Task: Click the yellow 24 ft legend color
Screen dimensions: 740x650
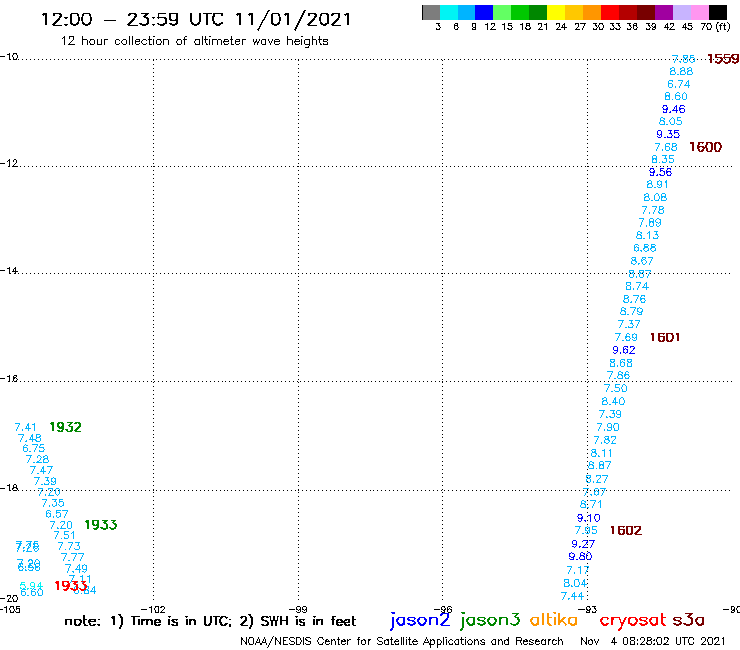Action: [556, 12]
